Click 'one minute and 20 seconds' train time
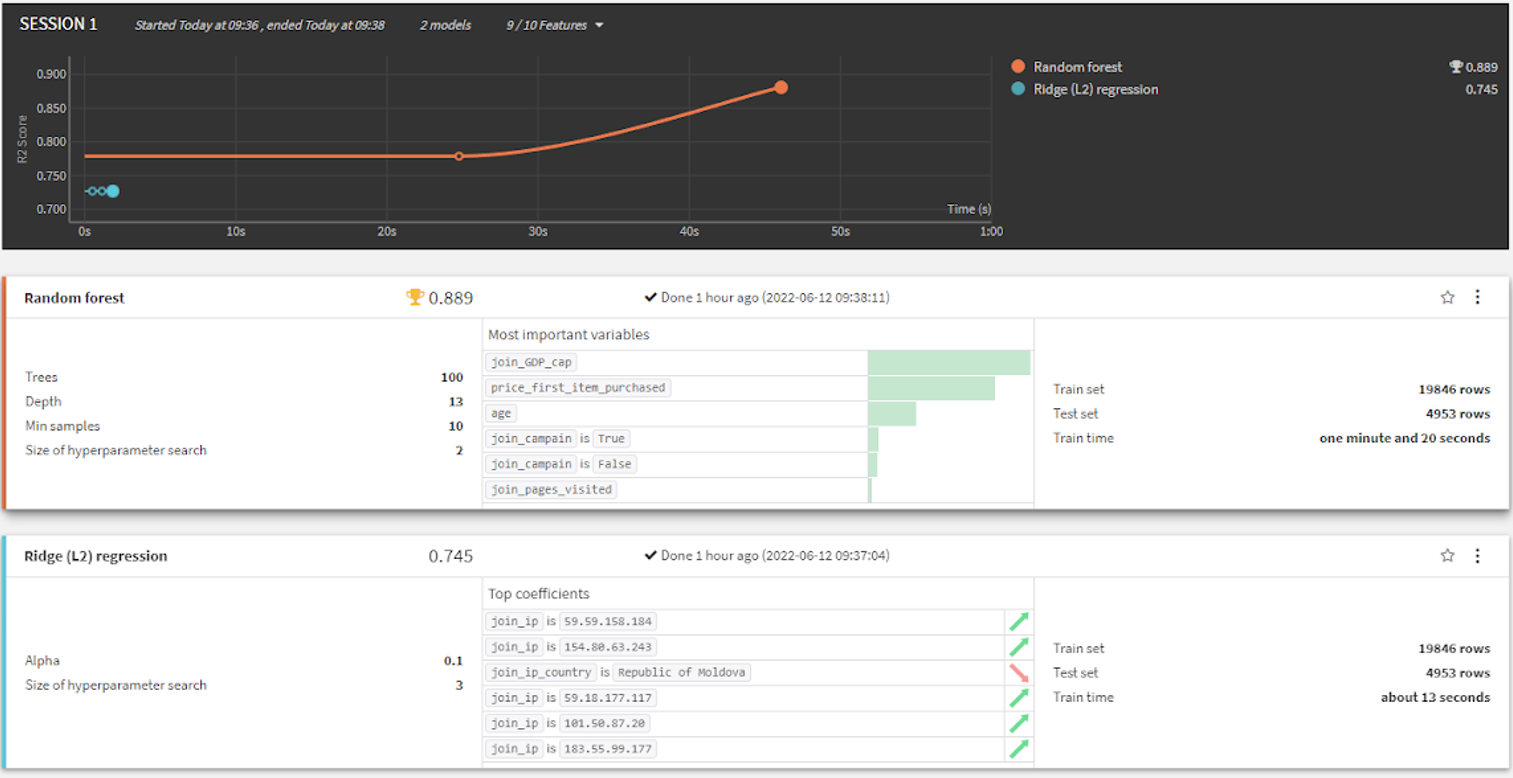1513x778 pixels. (x=1405, y=438)
